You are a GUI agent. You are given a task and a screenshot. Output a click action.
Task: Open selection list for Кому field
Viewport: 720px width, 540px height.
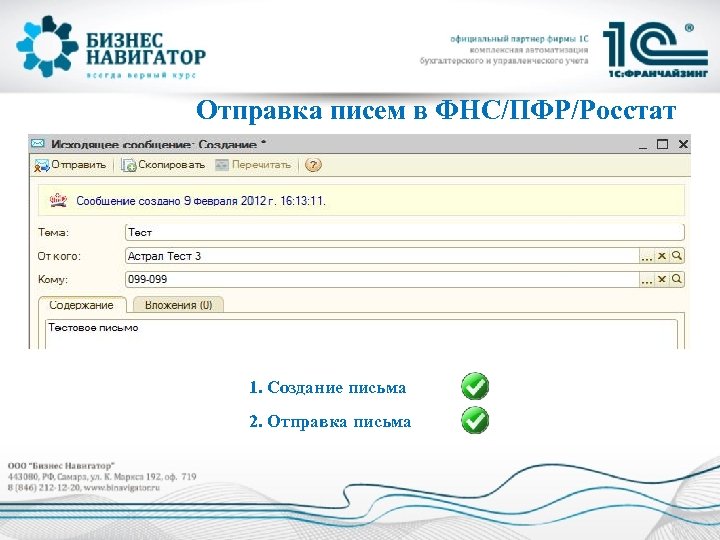pyautogui.click(x=647, y=279)
